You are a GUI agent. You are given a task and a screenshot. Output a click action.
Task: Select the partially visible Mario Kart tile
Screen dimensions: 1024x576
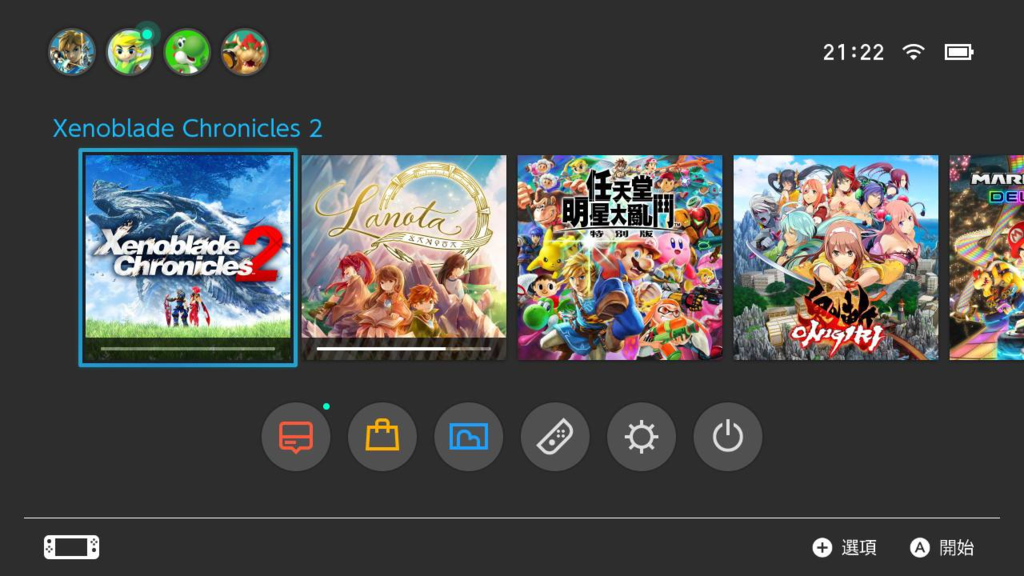987,257
